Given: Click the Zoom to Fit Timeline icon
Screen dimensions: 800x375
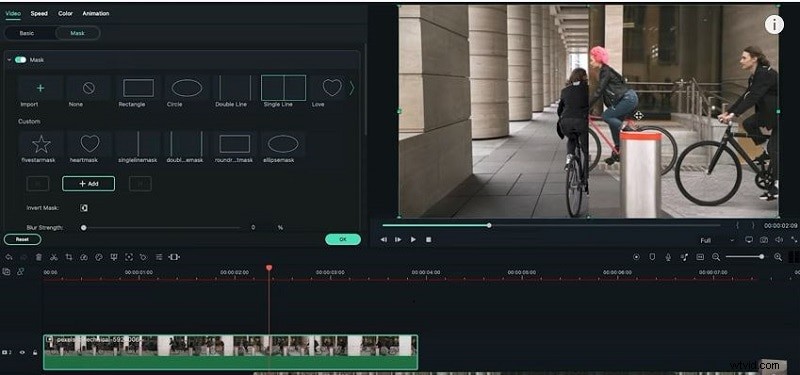Looking at the screenshot, I should coord(174,257).
